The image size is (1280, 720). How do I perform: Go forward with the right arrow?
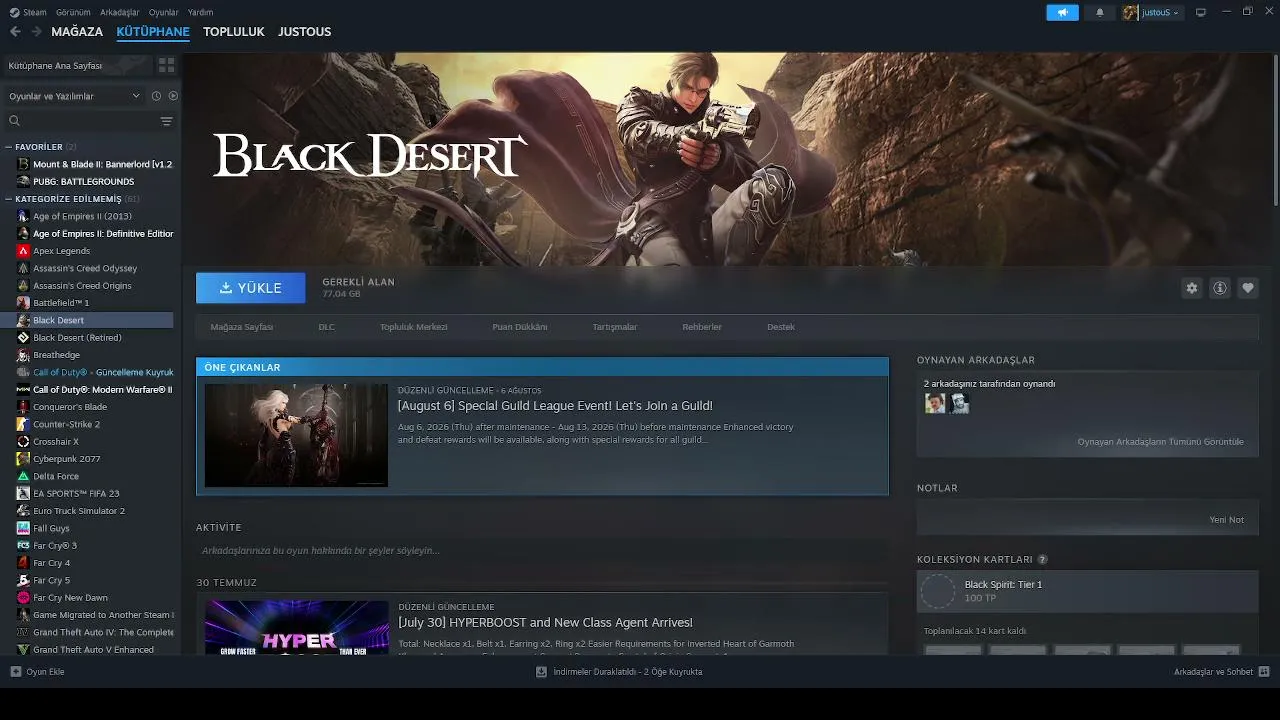coord(36,32)
